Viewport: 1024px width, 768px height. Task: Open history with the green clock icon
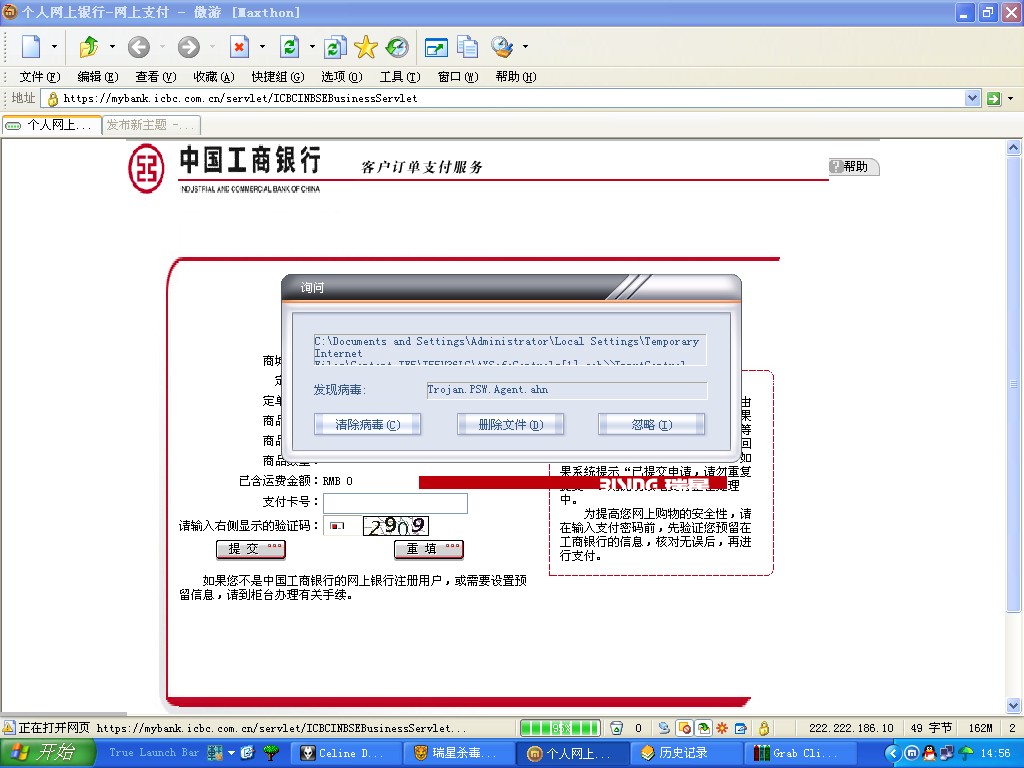coord(397,47)
